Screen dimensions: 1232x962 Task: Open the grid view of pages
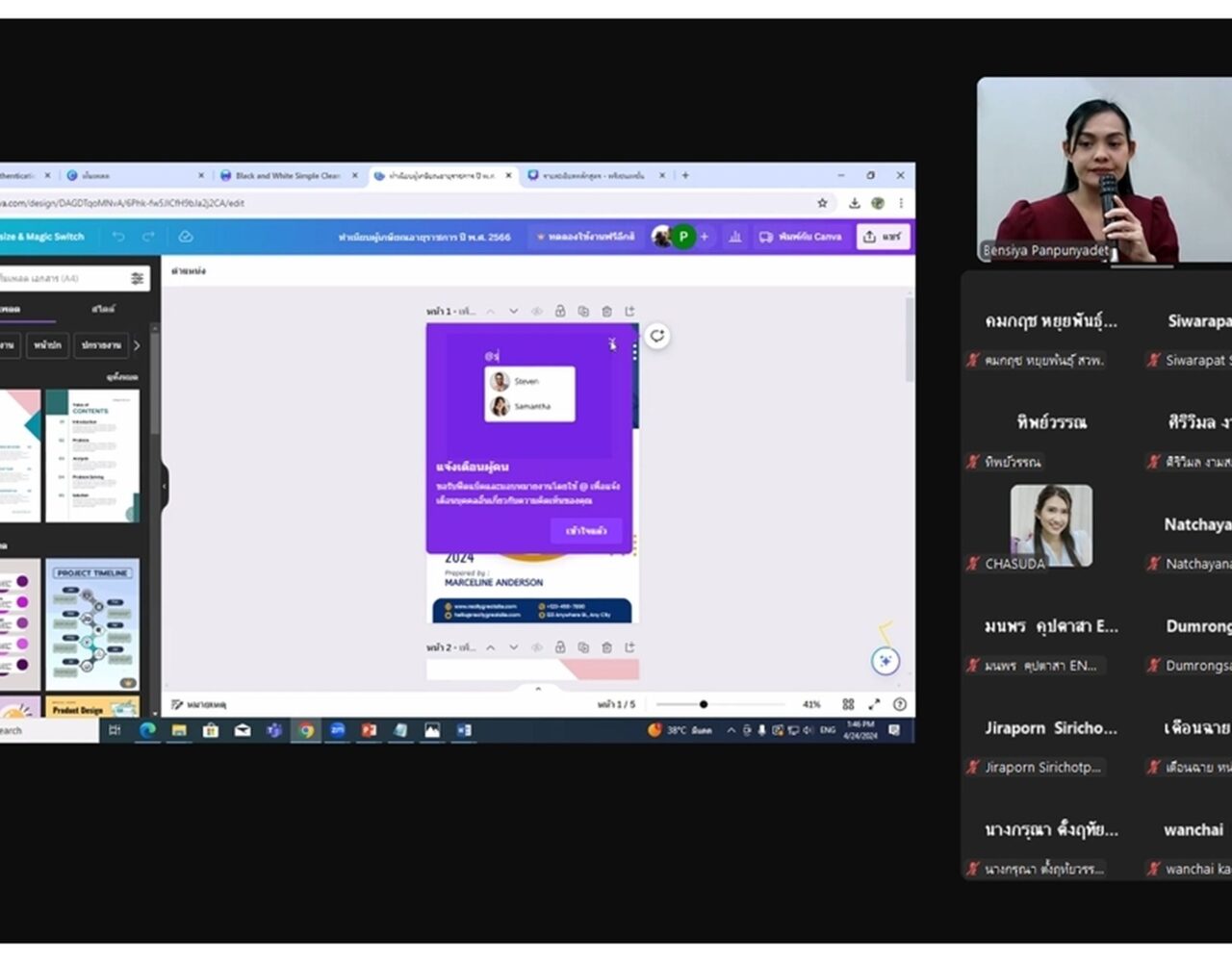click(848, 704)
